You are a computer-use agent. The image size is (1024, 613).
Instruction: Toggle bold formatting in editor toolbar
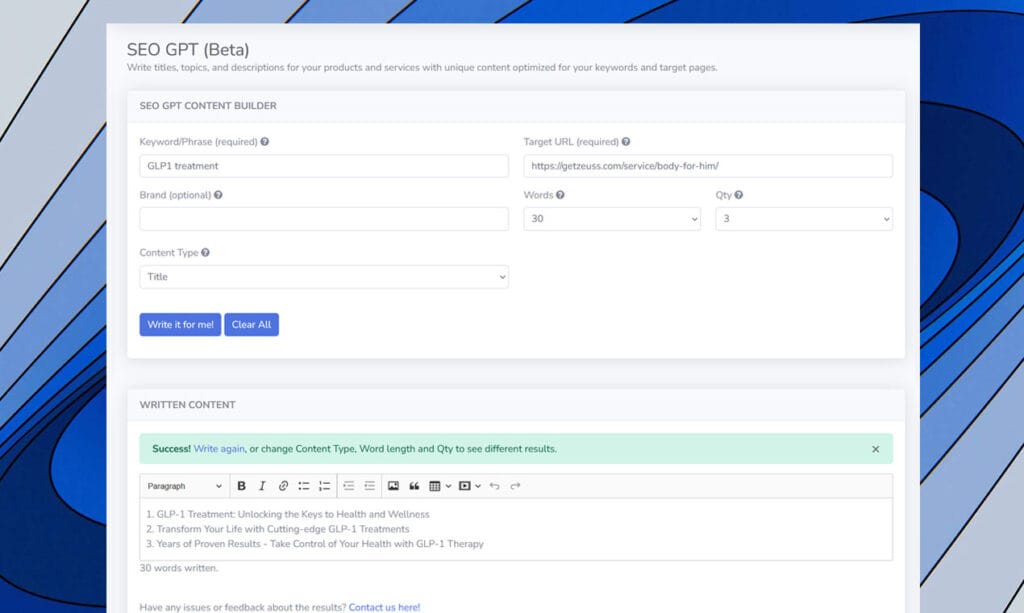pos(241,486)
